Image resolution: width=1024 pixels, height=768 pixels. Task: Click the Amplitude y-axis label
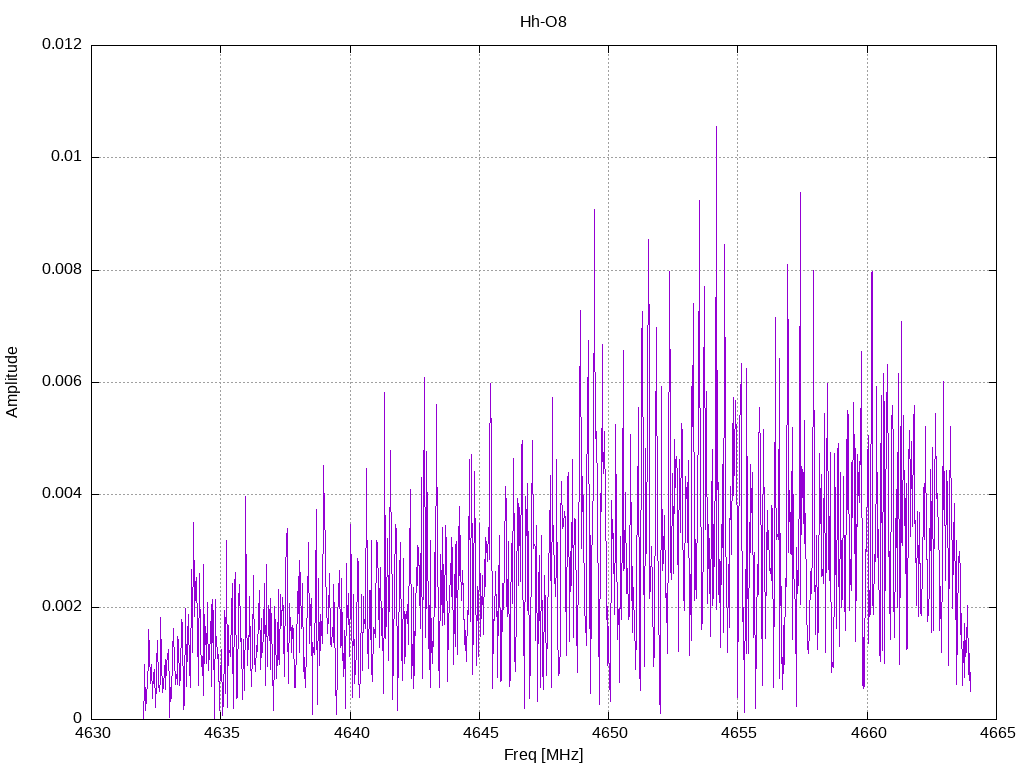click(x=12, y=382)
